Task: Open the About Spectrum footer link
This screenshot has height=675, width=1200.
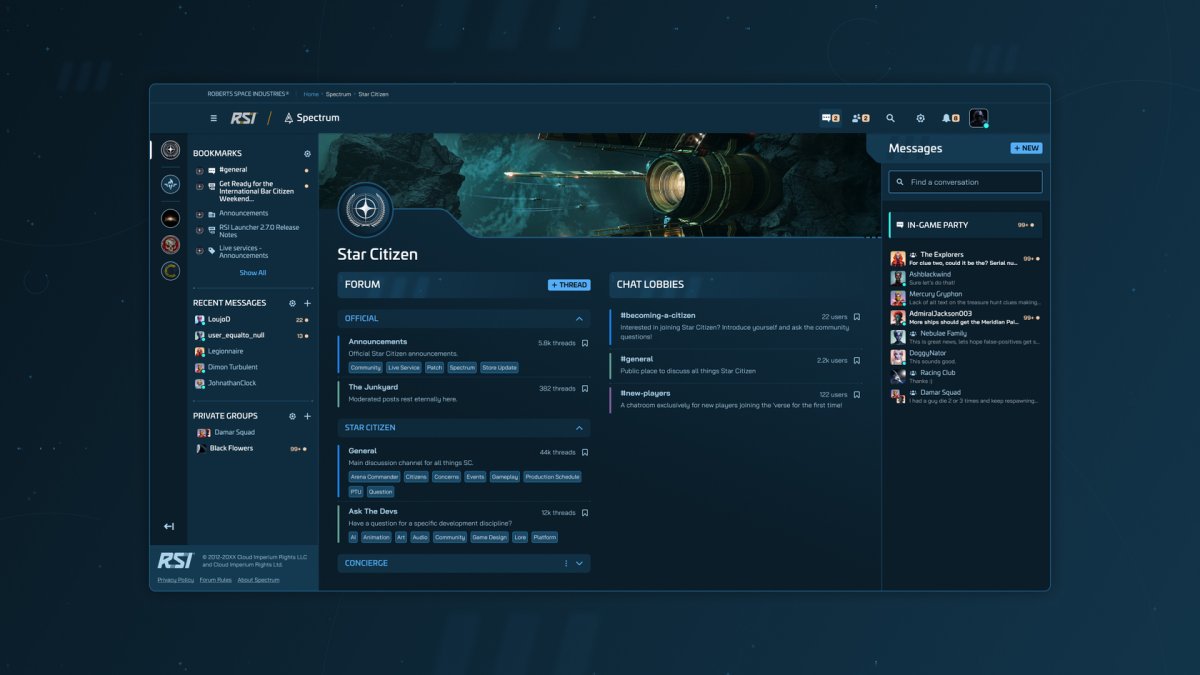Action: tap(259, 580)
